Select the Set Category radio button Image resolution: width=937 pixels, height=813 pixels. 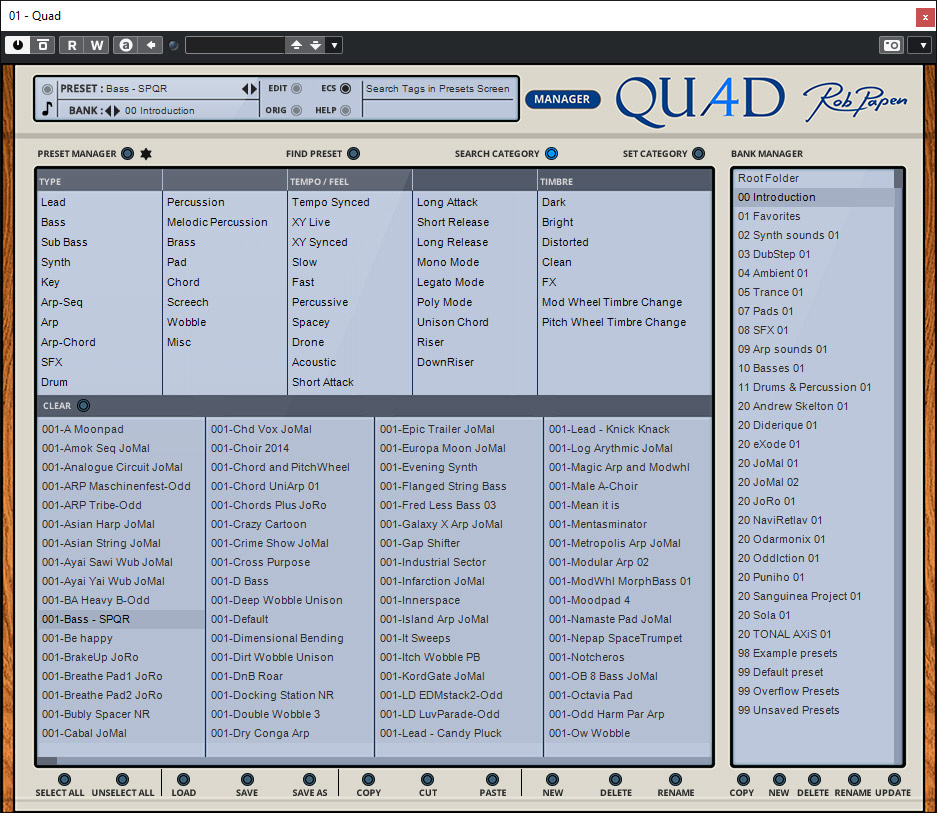click(698, 154)
